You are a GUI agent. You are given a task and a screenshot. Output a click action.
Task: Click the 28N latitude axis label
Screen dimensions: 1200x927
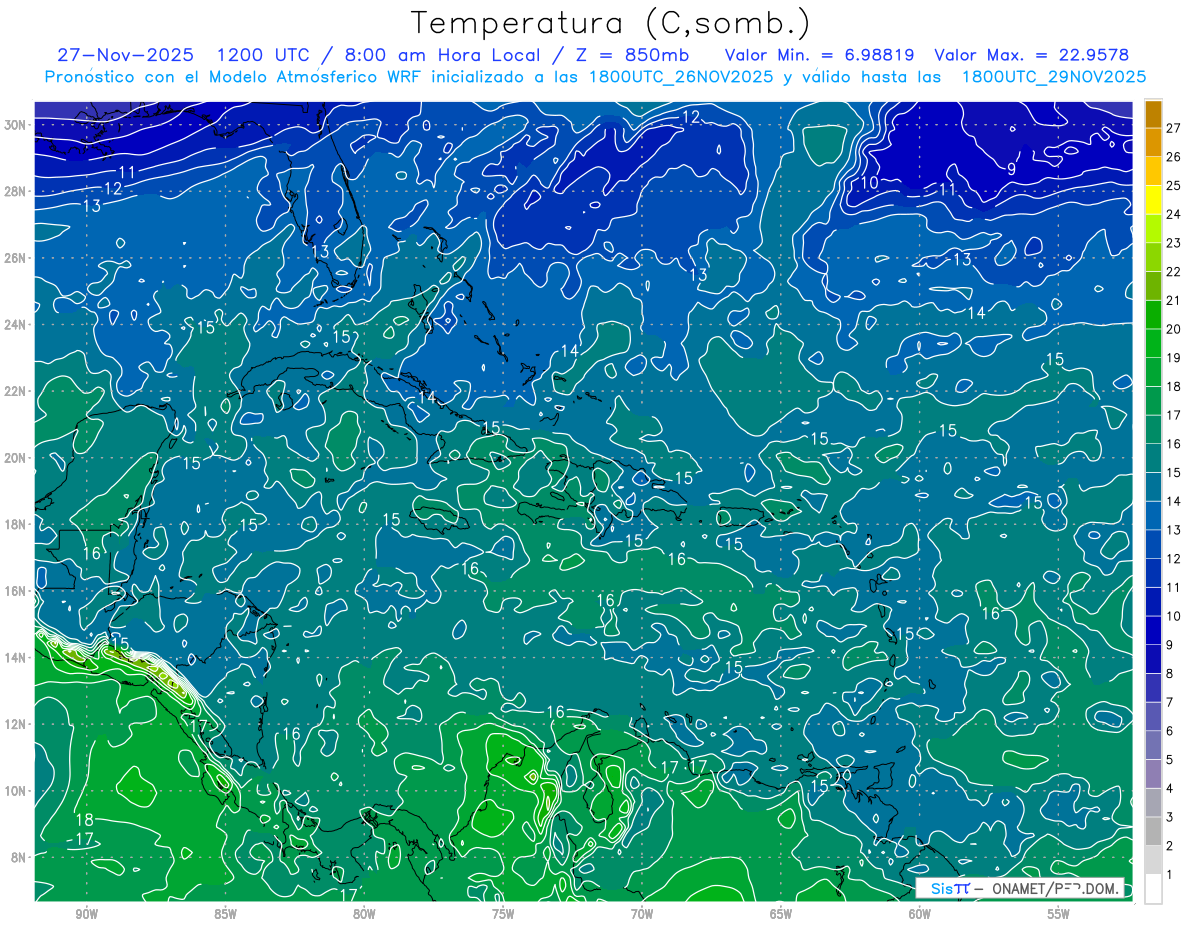tap(17, 191)
